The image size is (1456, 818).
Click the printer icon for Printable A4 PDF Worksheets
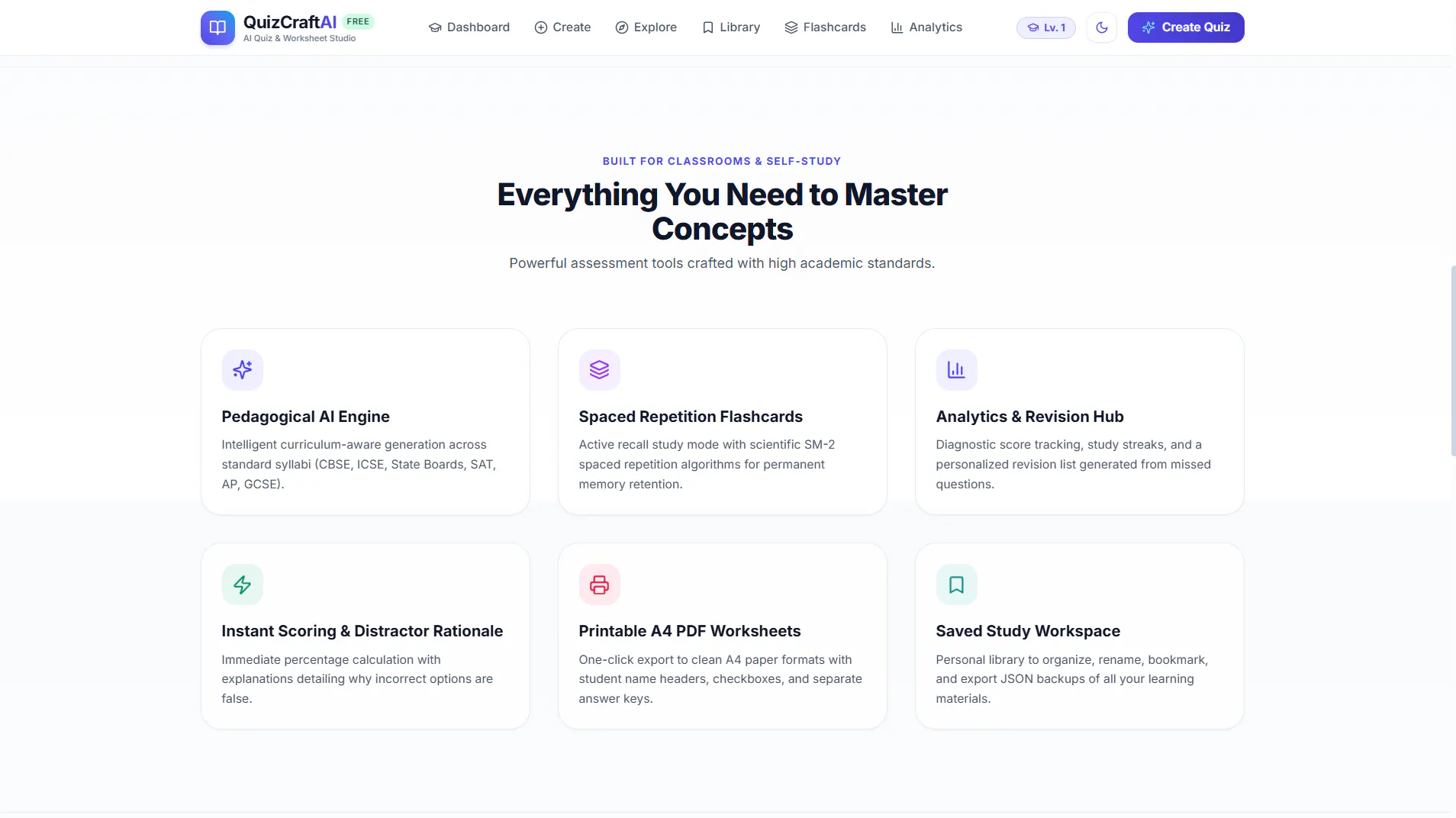click(x=600, y=585)
